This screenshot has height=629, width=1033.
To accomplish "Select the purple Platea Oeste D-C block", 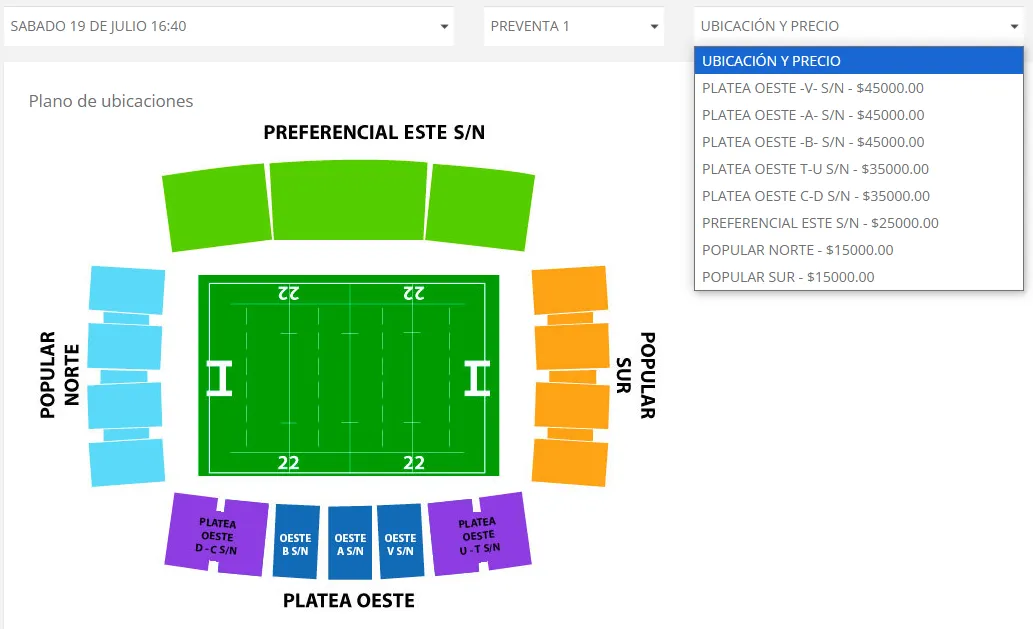I will coord(215,536).
